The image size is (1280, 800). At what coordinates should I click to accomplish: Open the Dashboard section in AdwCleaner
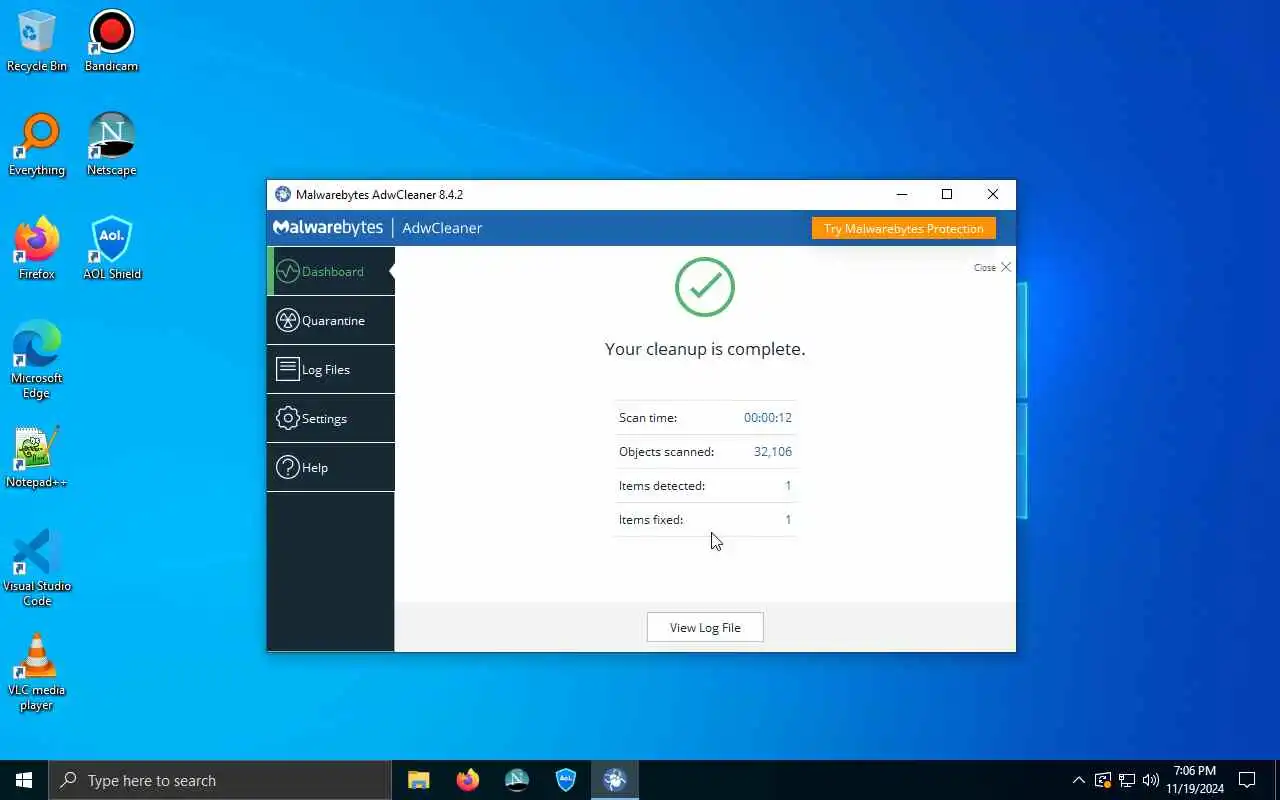click(331, 271)
